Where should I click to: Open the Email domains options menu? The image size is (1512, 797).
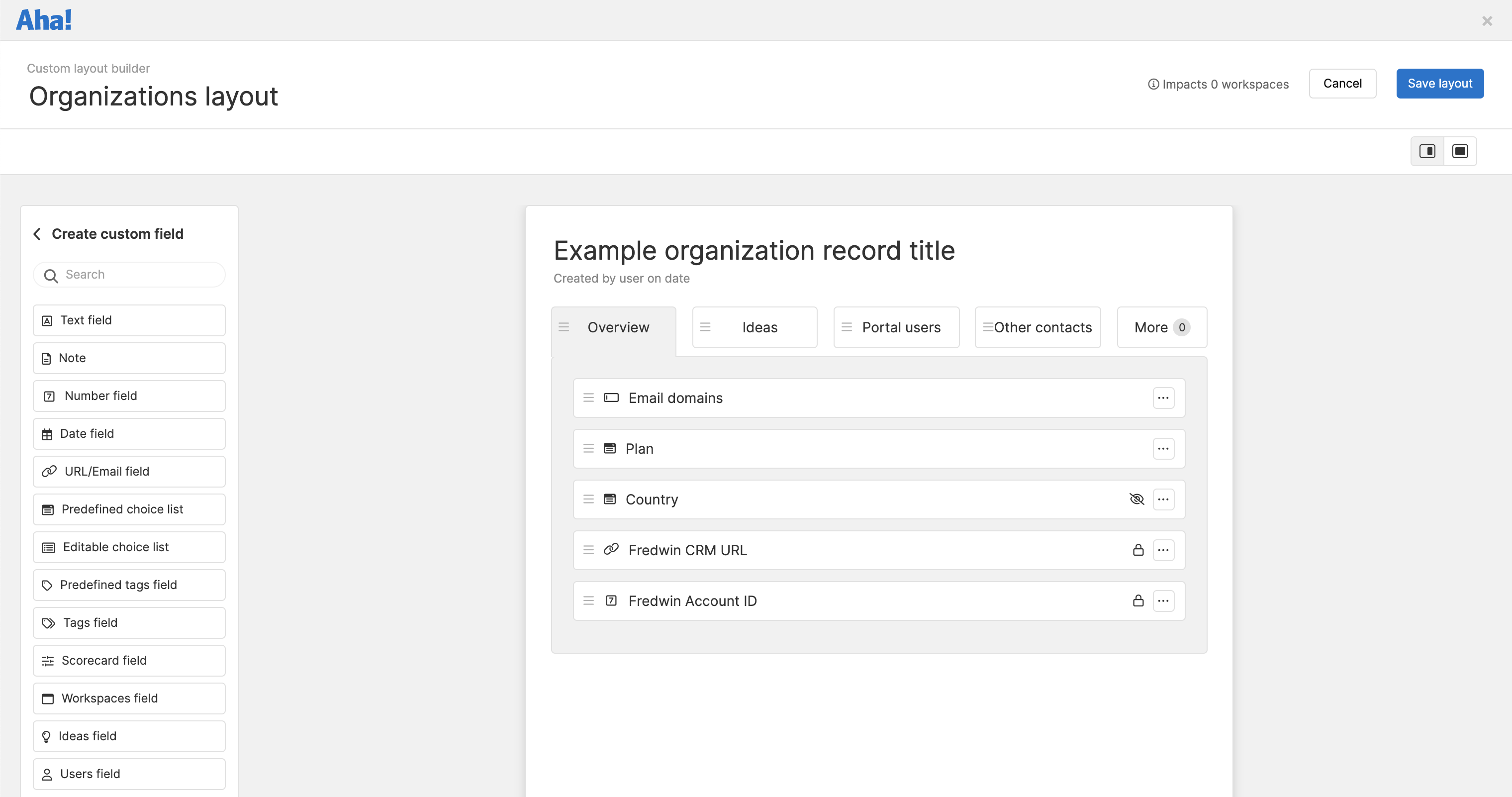[x=1164, y=398]
